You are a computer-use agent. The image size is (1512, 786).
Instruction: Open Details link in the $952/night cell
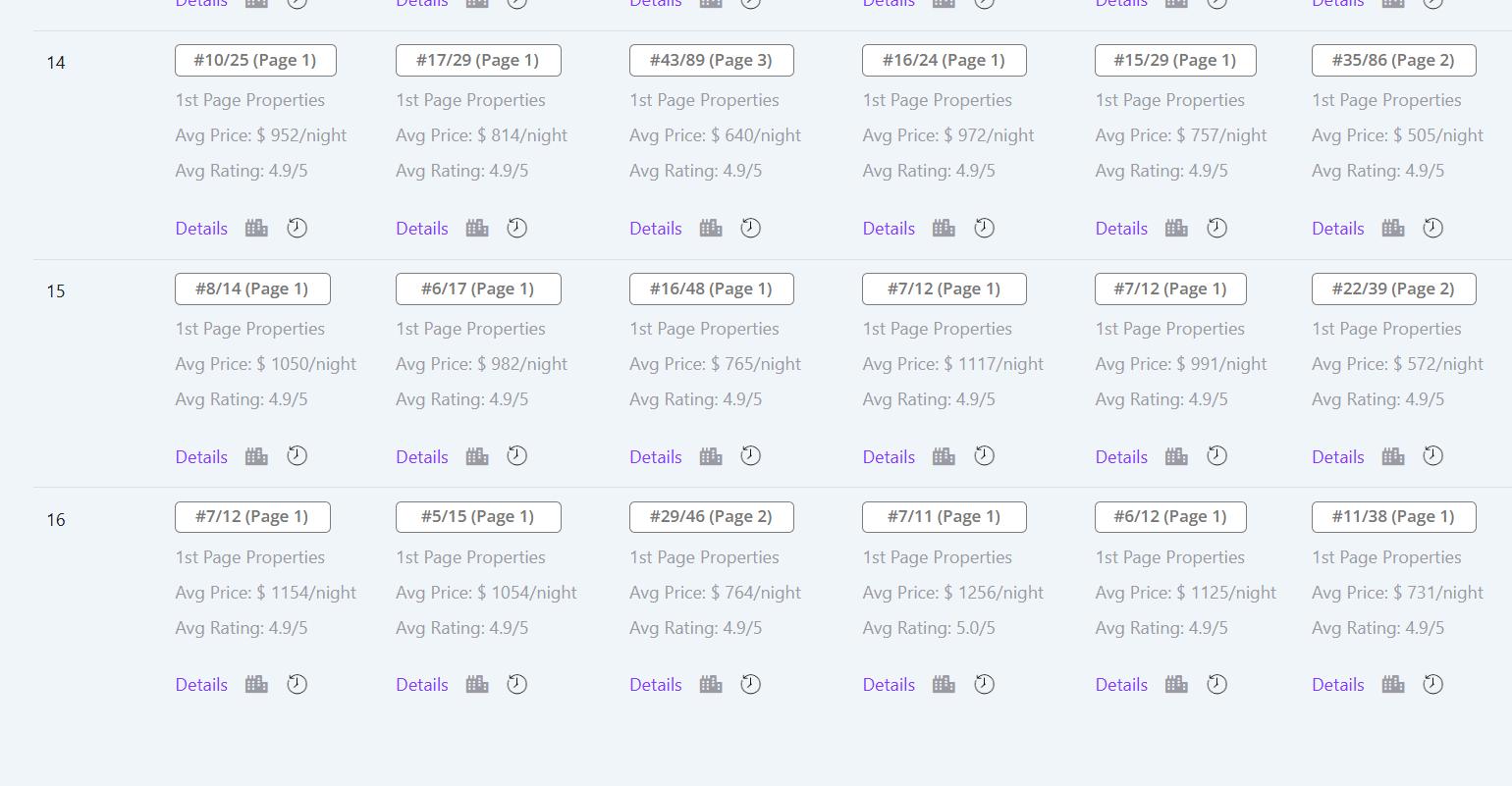coord(201,229)
